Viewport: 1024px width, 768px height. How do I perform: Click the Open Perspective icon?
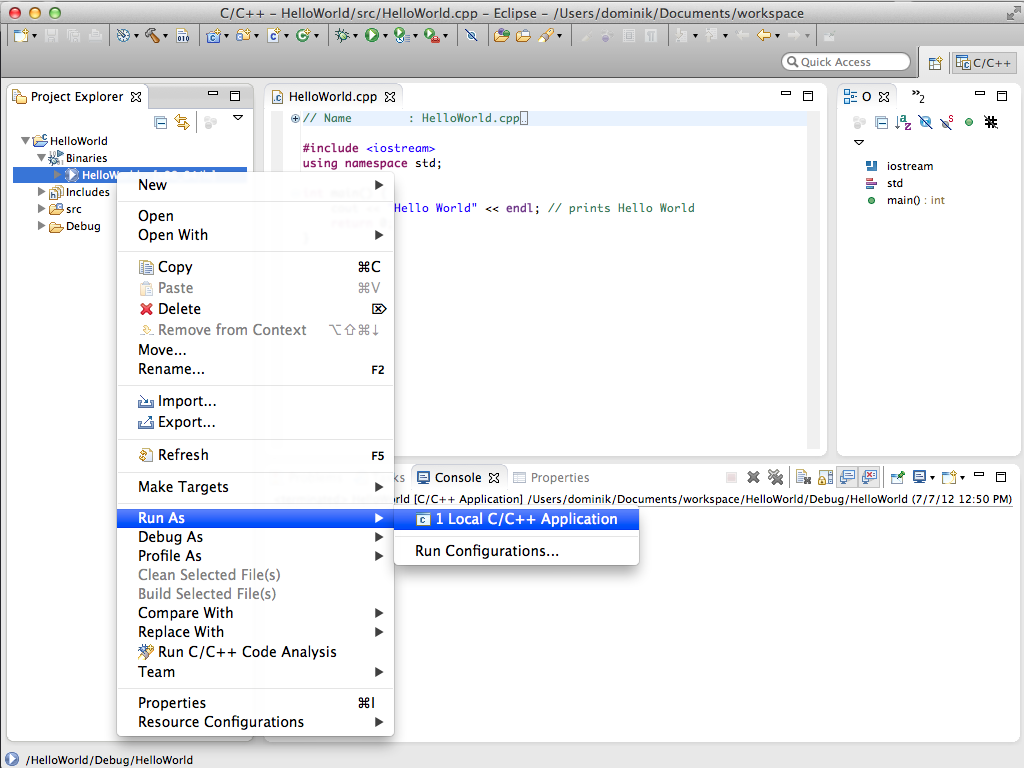(935, 63)
